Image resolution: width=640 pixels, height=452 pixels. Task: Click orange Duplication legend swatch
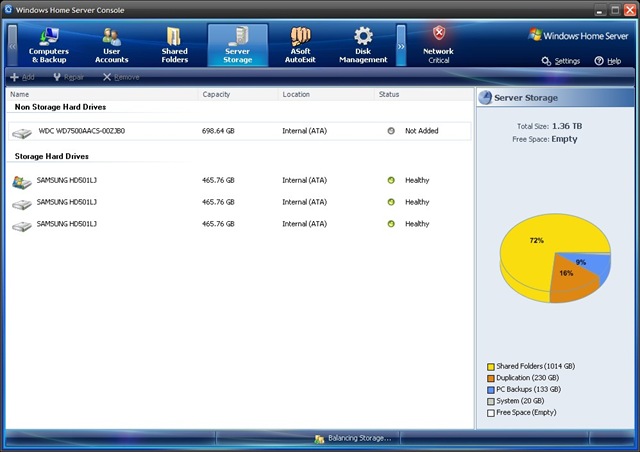(x=491, y=378)
